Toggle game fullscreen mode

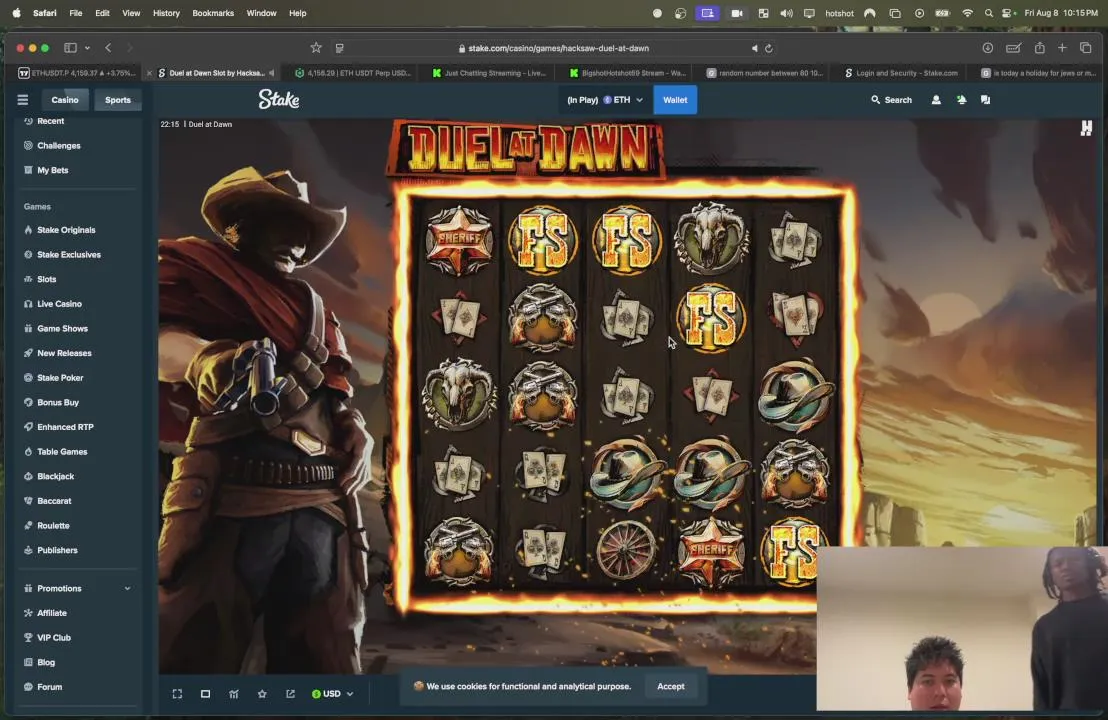pyautogui.click(x=177, y=694)
